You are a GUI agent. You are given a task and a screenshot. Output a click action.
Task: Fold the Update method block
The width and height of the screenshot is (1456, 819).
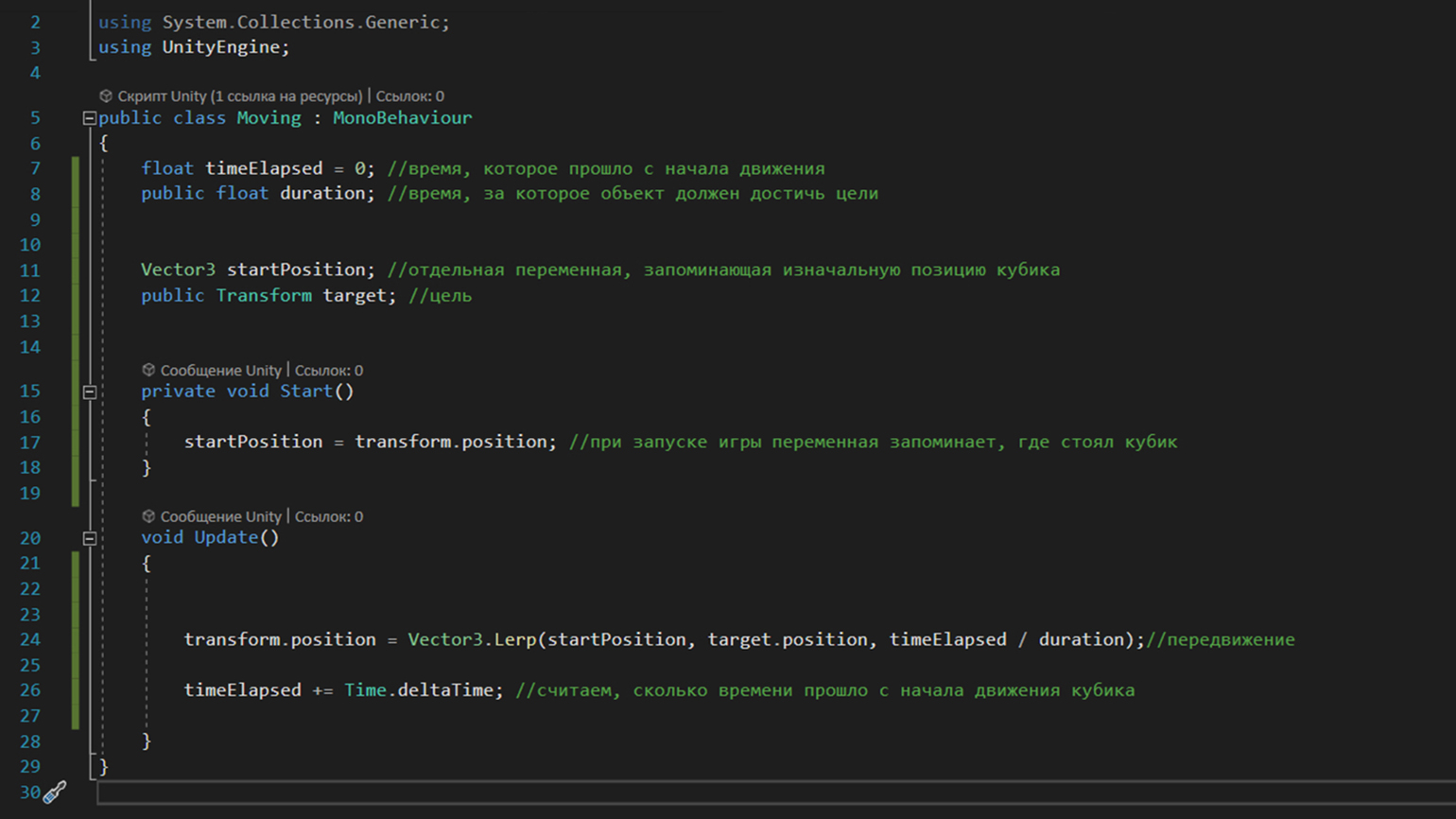click(90, 538)
